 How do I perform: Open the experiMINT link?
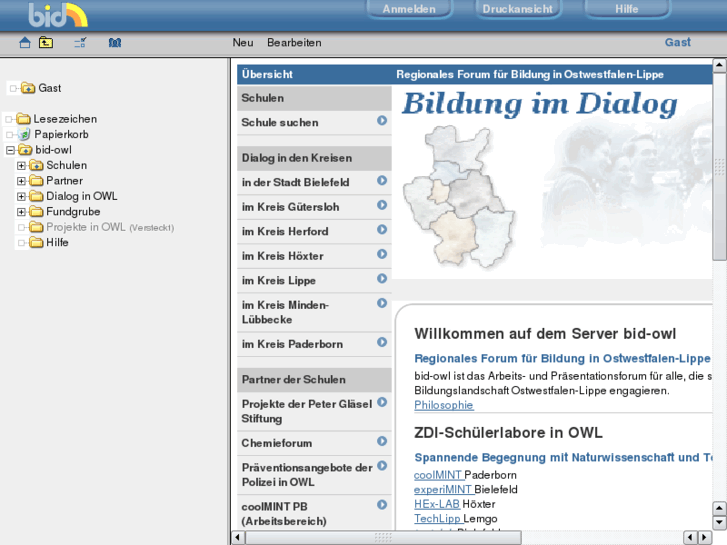[x=443, y=489]
